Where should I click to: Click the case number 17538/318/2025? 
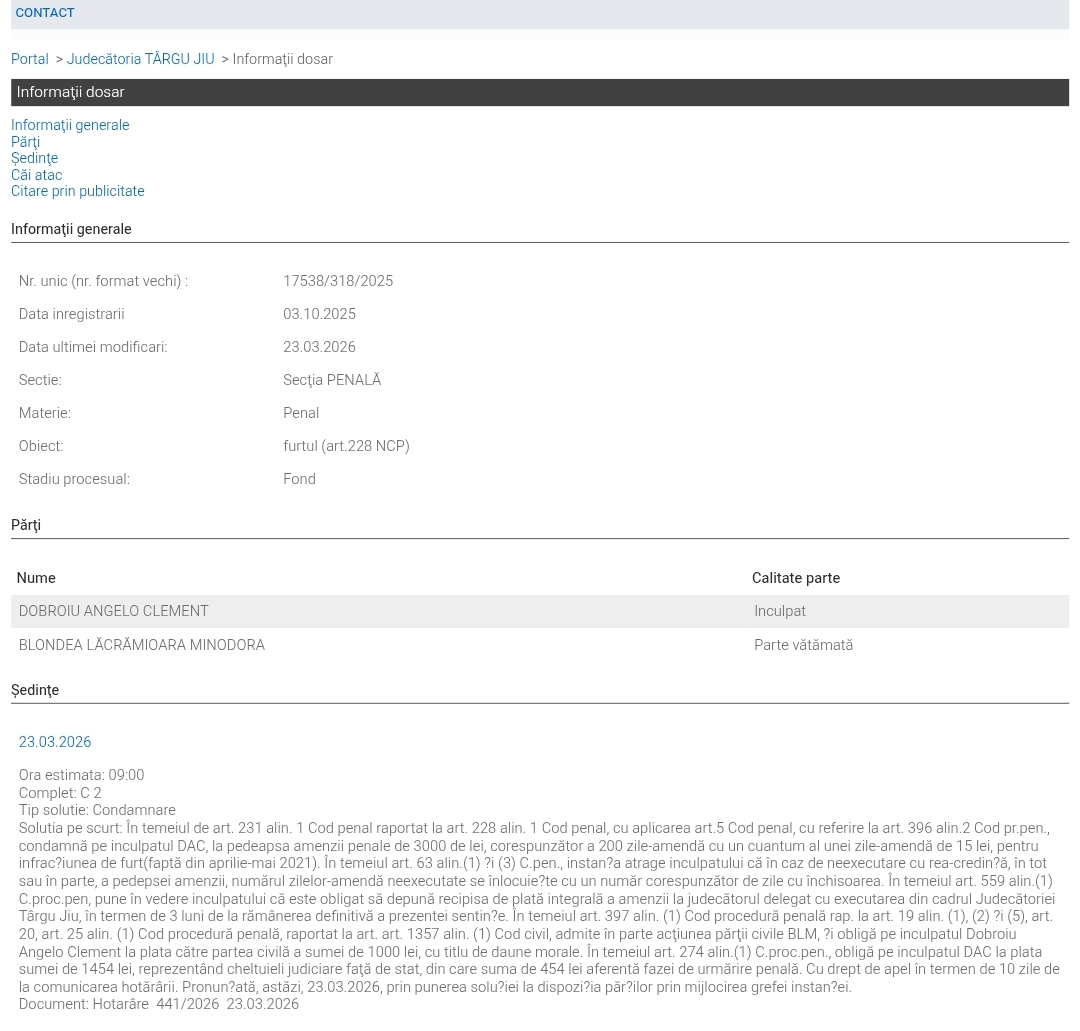point(338,281)
